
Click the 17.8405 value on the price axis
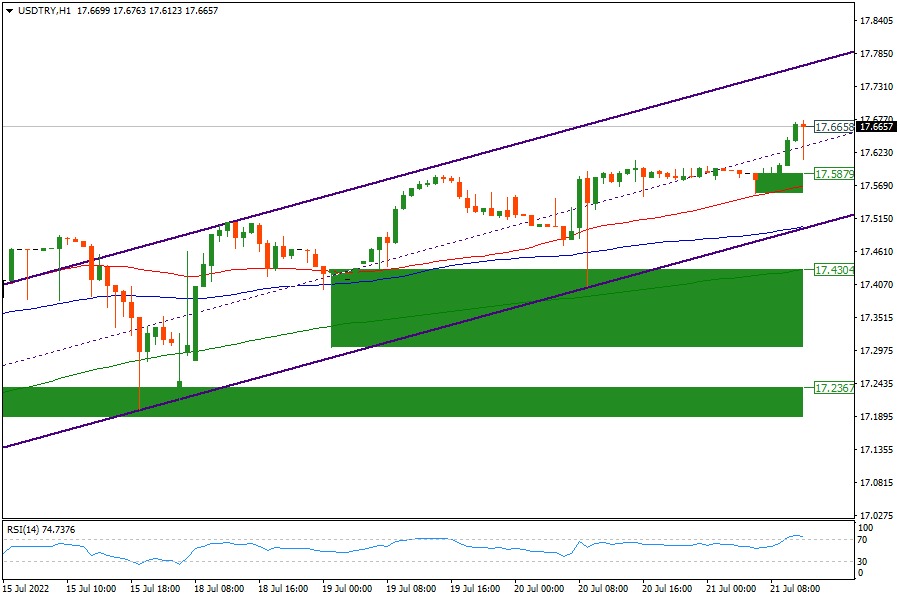click(877, 20)
